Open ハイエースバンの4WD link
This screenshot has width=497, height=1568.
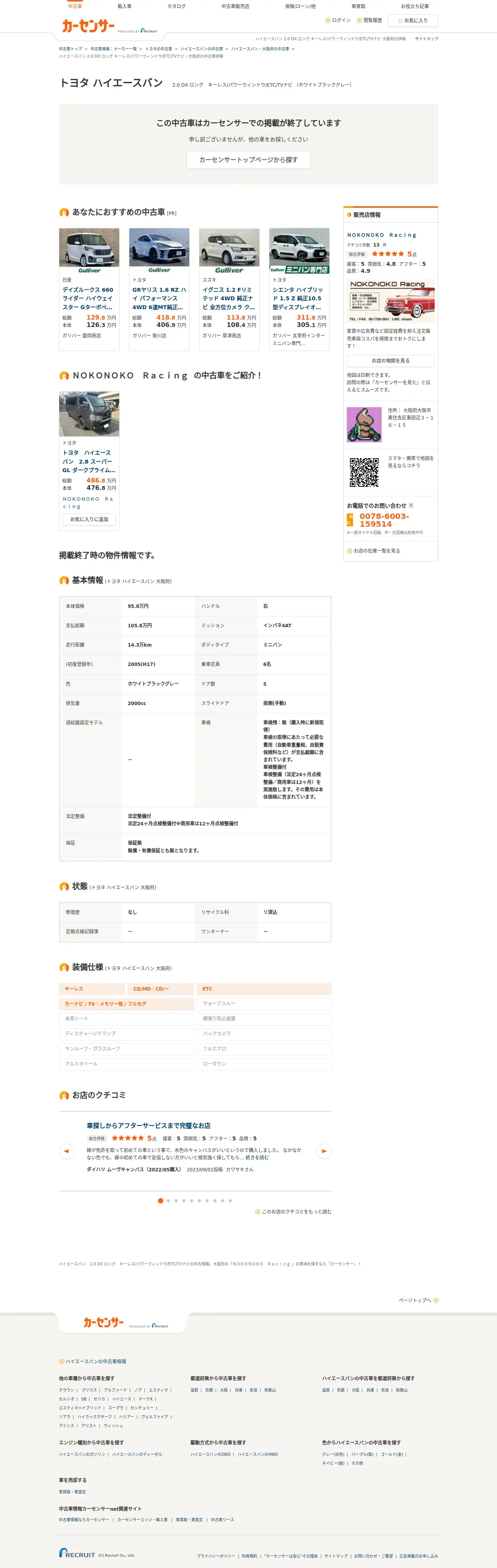click(258, 1454)
